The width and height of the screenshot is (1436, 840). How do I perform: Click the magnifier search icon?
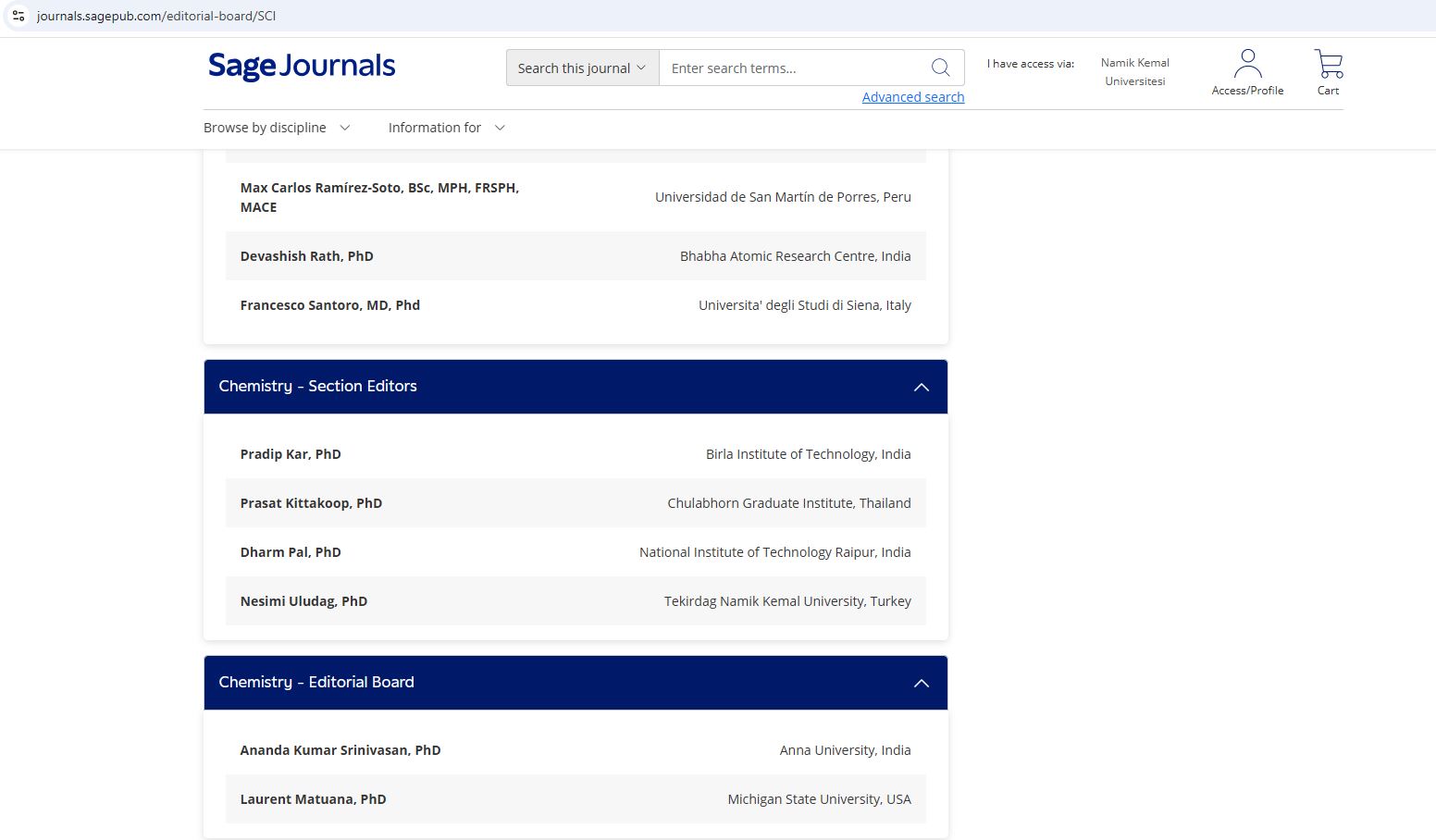(940, 68)
